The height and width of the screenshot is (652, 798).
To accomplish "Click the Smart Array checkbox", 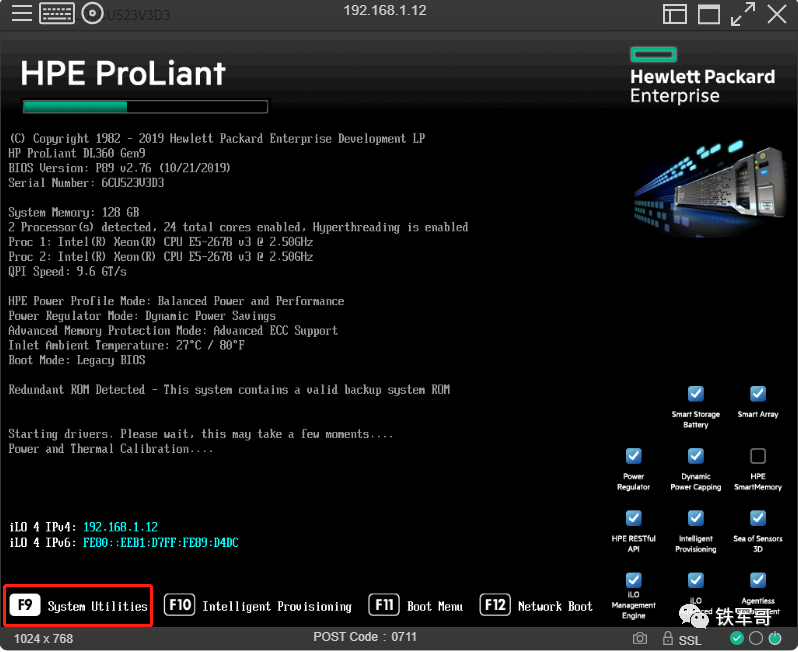I will pos(758,393).
